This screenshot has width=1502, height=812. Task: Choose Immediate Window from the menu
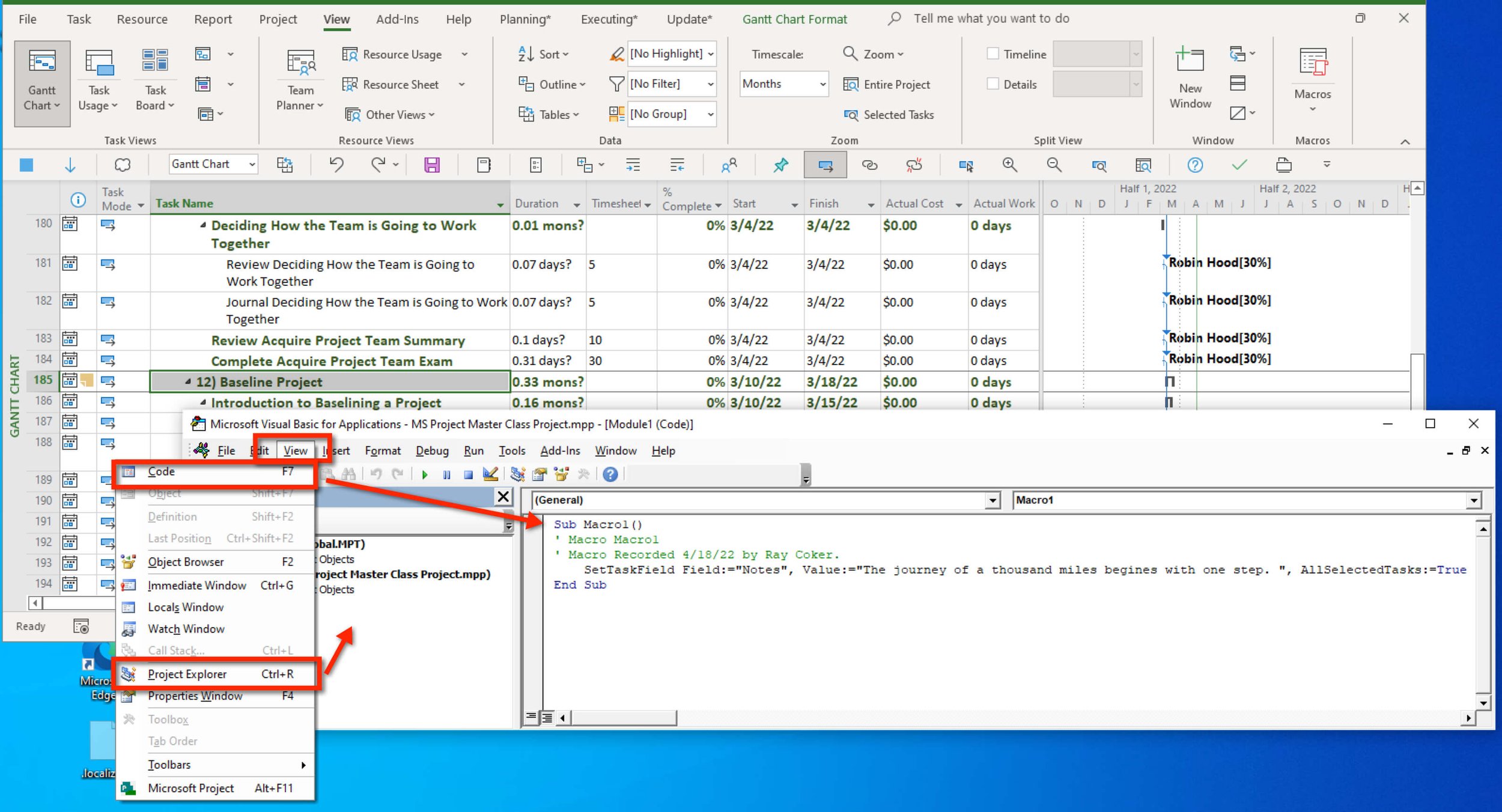point(216,586)
